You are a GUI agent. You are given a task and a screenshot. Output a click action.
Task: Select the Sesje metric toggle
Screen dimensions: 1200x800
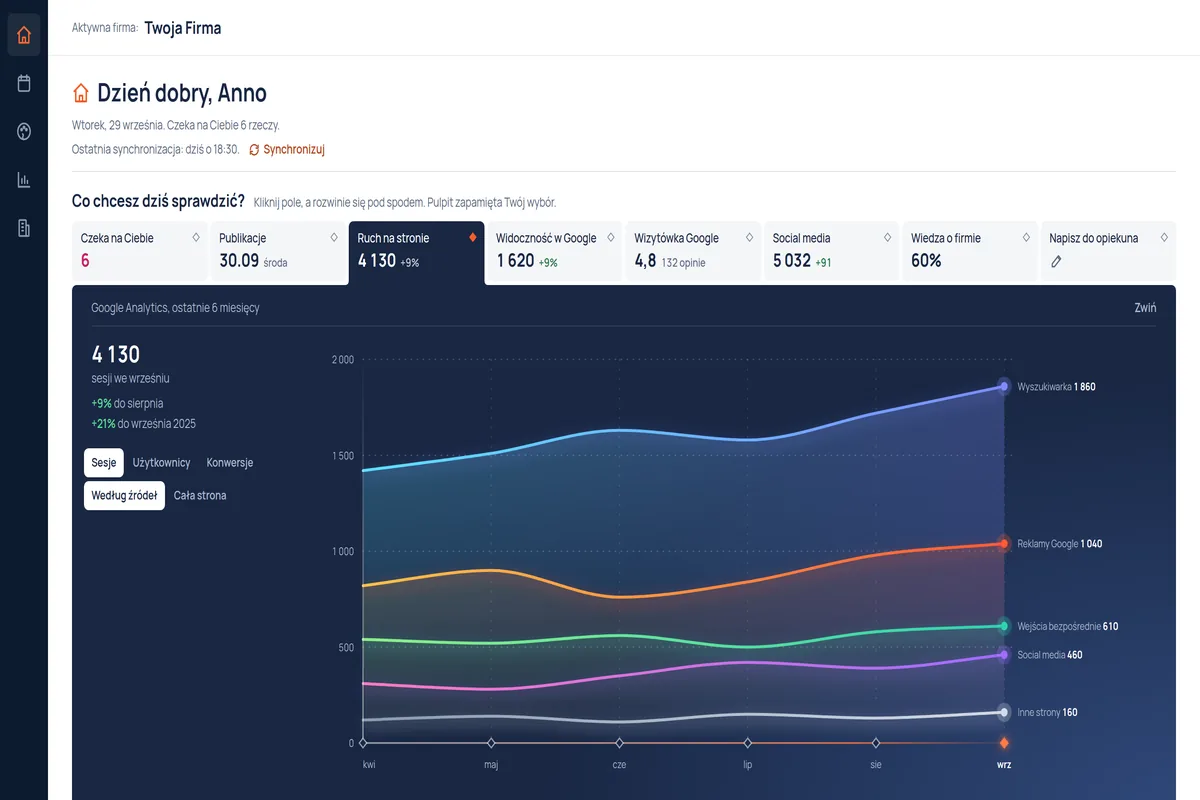click(104, 463)
